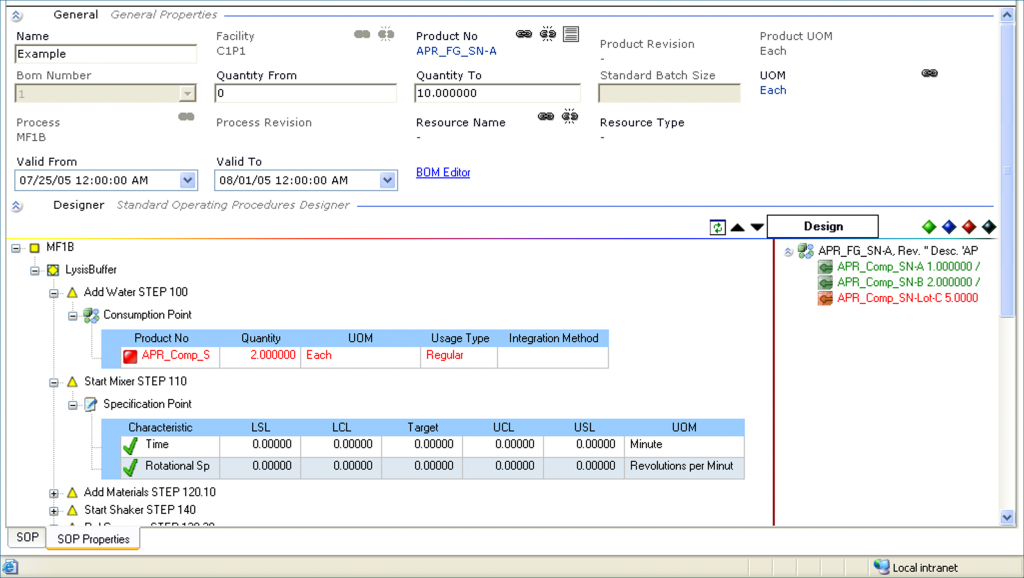
Task: Click the red APR_Comp_SN-Lot-C component icon
Action: (825, 298)
